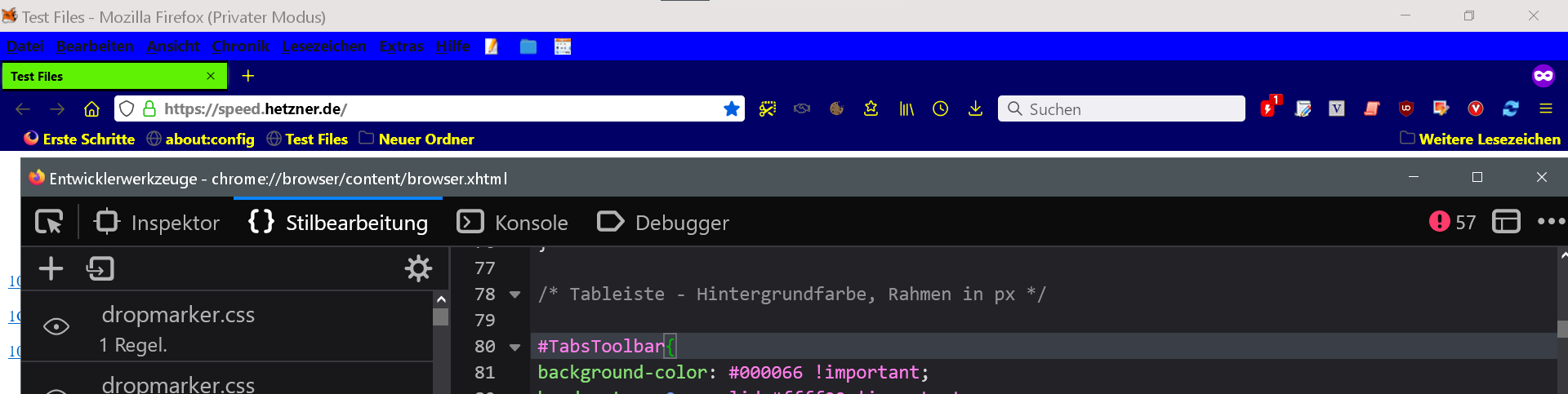Create new stylesheet with plus icon
Image resolution: width=1568 pixels, height=394 pixels.
click(51, 268)
